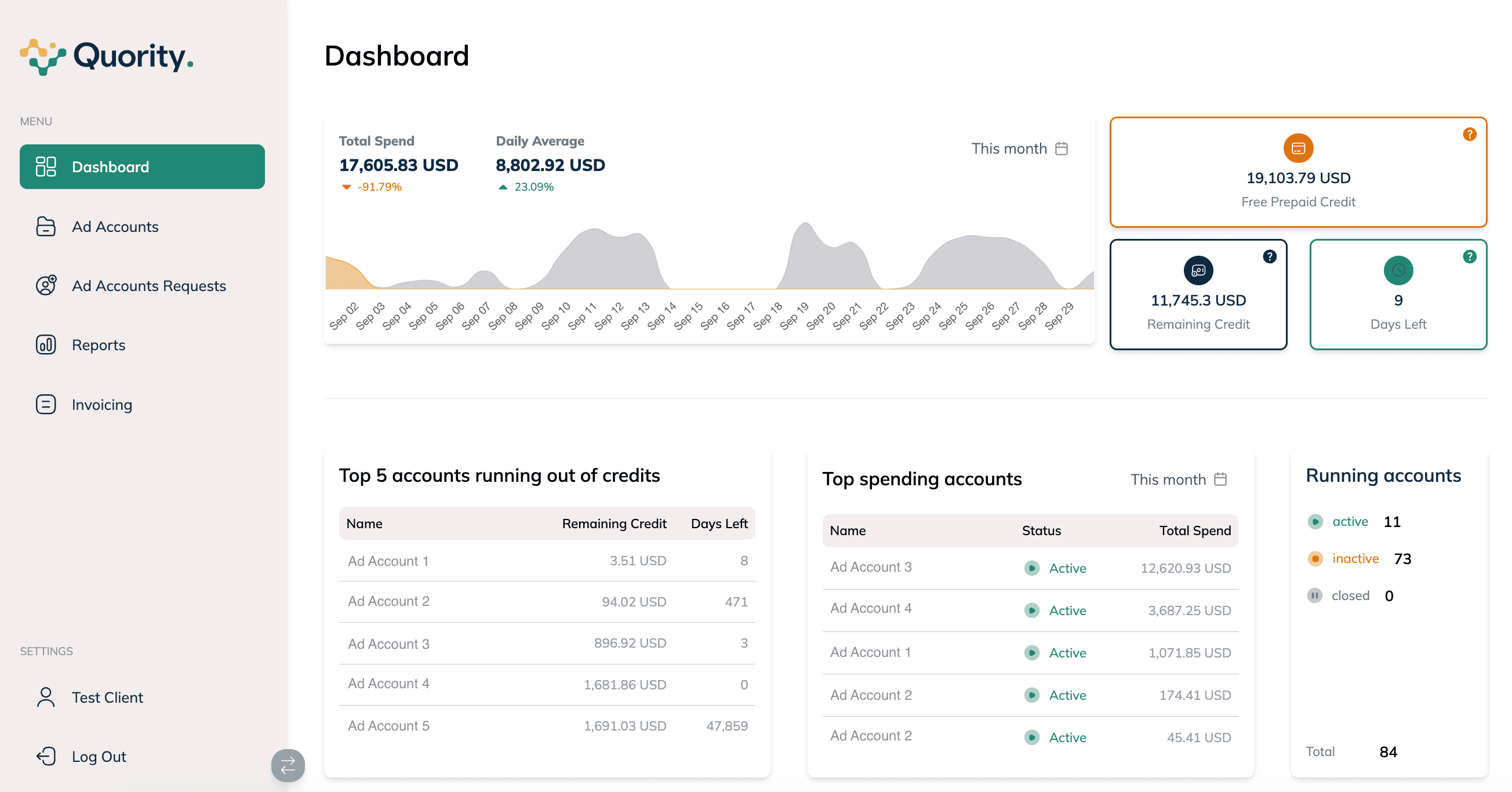The width and height of the screenshot is (1512, 792).
Task: Click the Free Prepaid Credit help icon
Action: coord(1469,135)
